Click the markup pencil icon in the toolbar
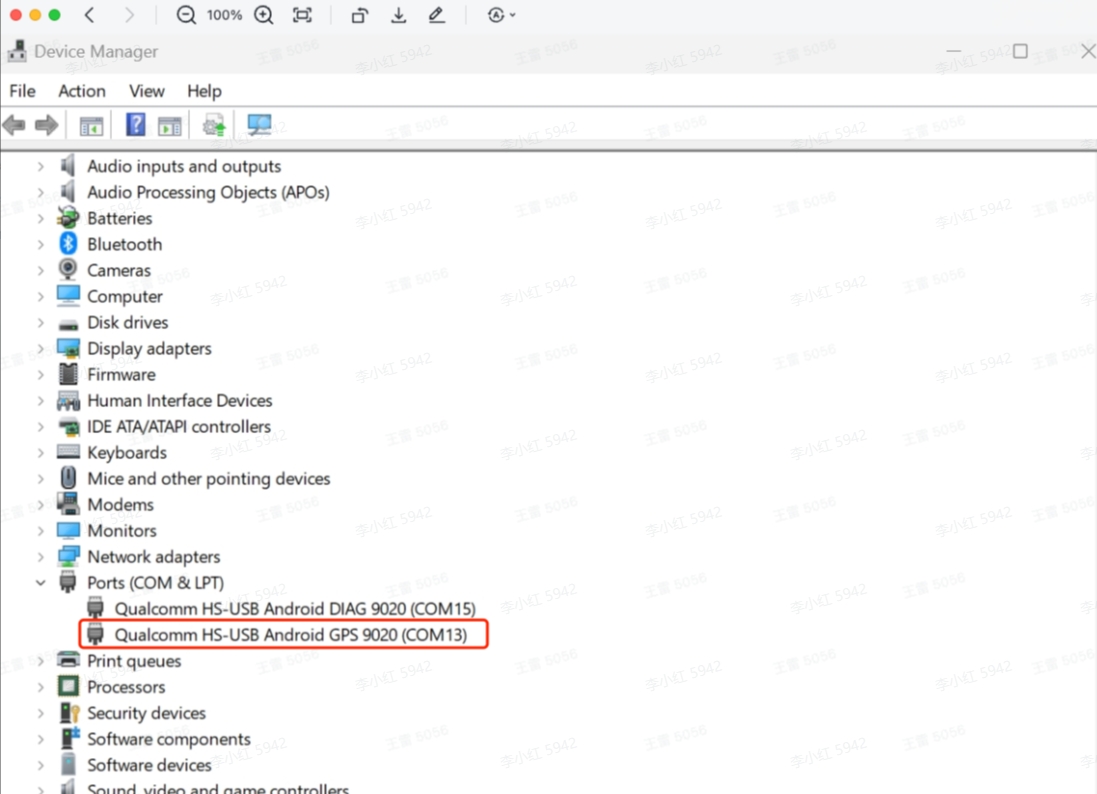Screen dimensions: 1097x794 tap(437, 15)
